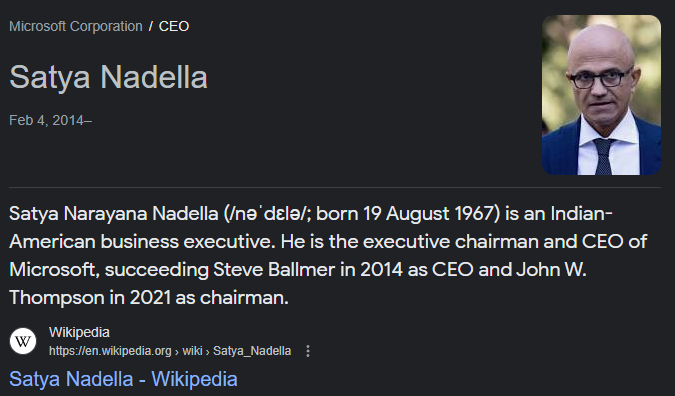Click the slash separator between Microsoft Corporation and CEO

click(x=151, y=26)
